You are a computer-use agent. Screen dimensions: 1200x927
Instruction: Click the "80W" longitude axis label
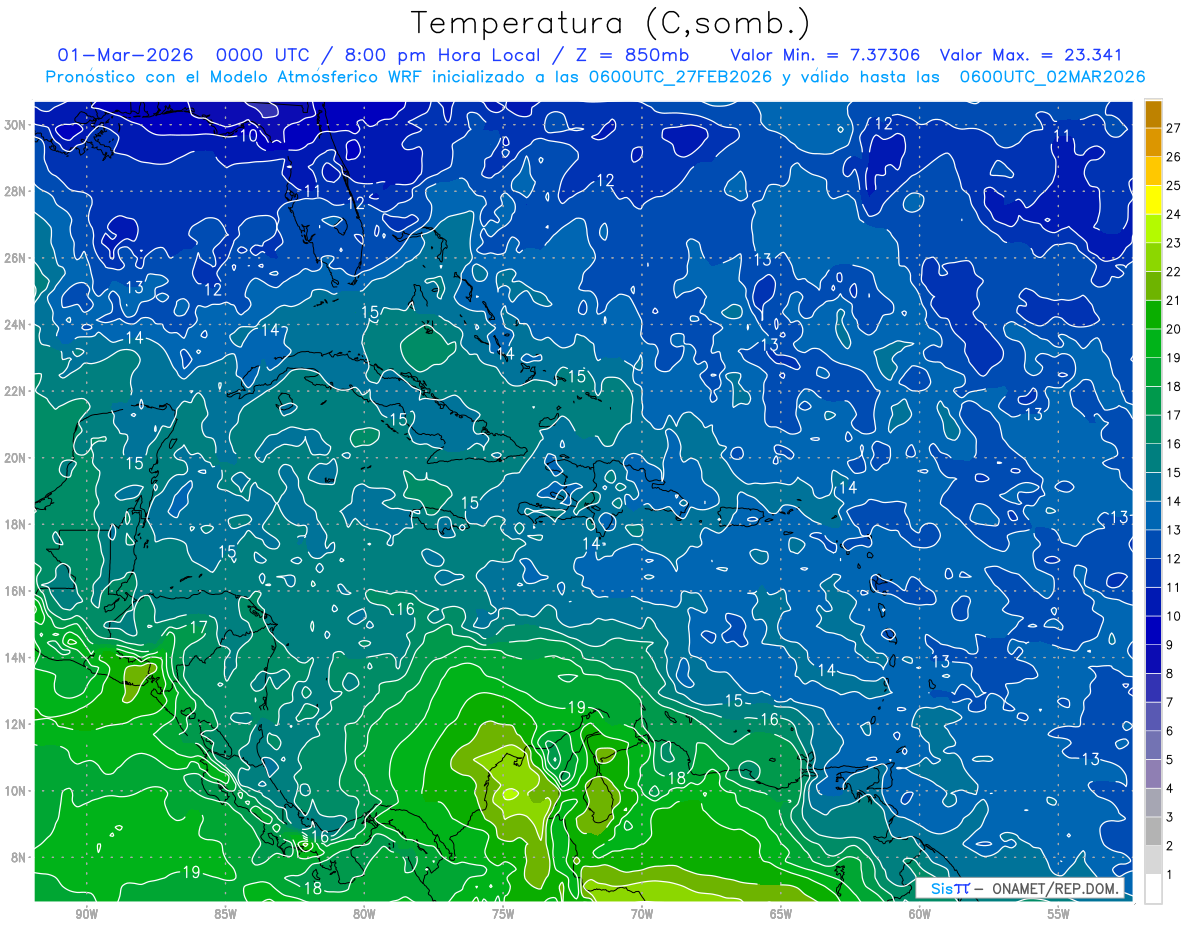coord(364,914)
